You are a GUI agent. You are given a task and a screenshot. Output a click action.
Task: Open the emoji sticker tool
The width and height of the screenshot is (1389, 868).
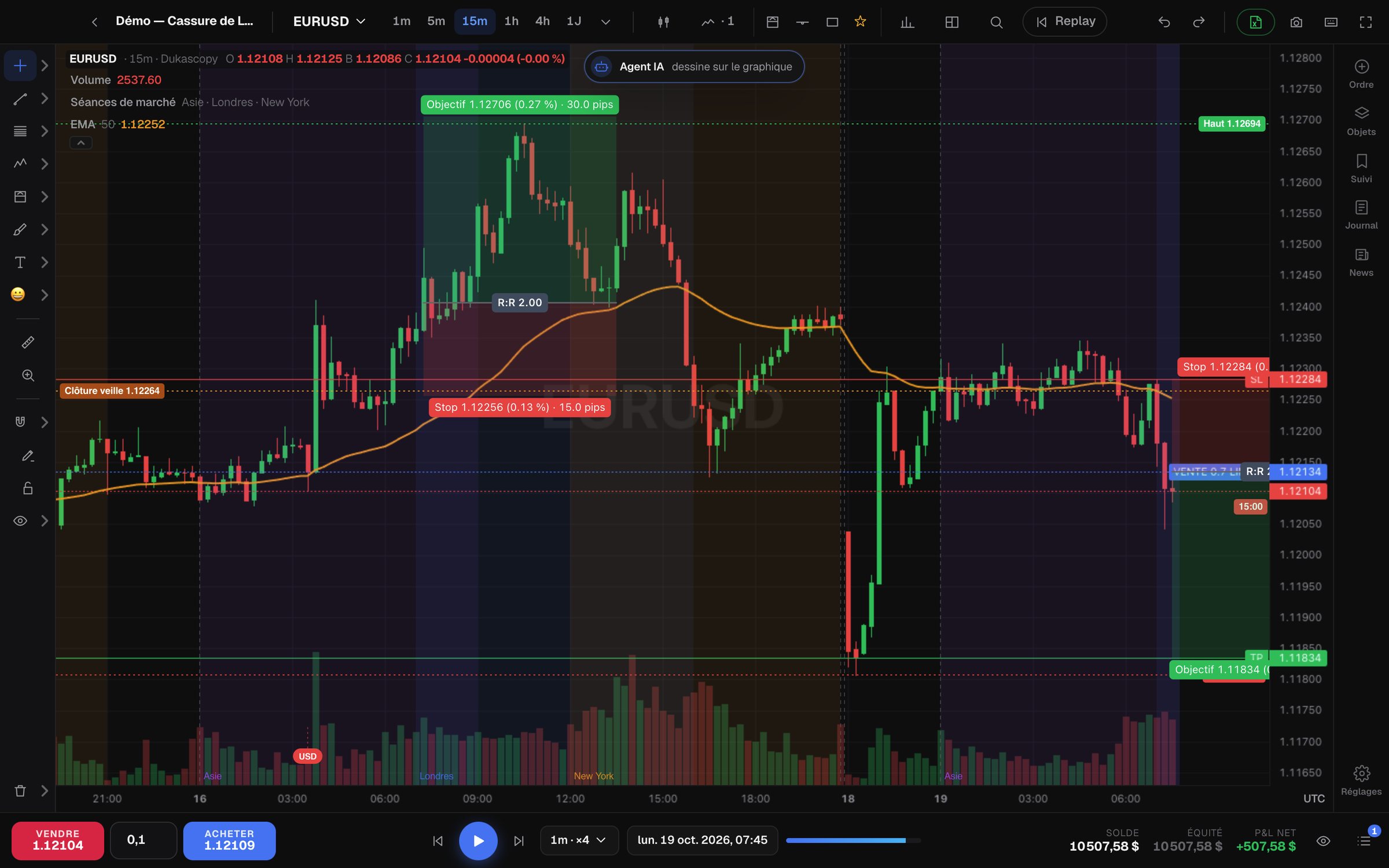click(x=19, y=295)
